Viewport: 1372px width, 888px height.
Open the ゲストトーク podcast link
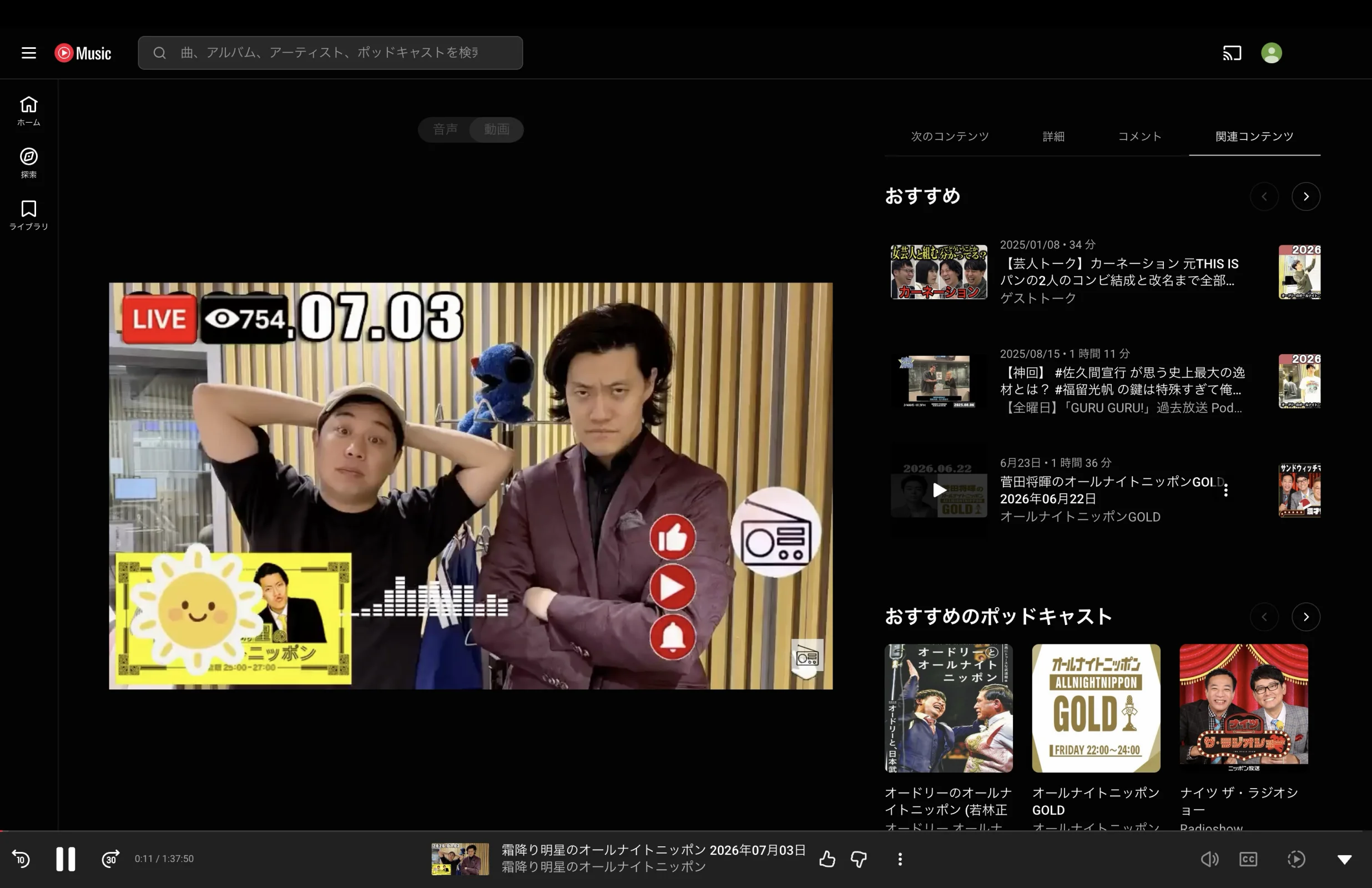pos(1038,298)
